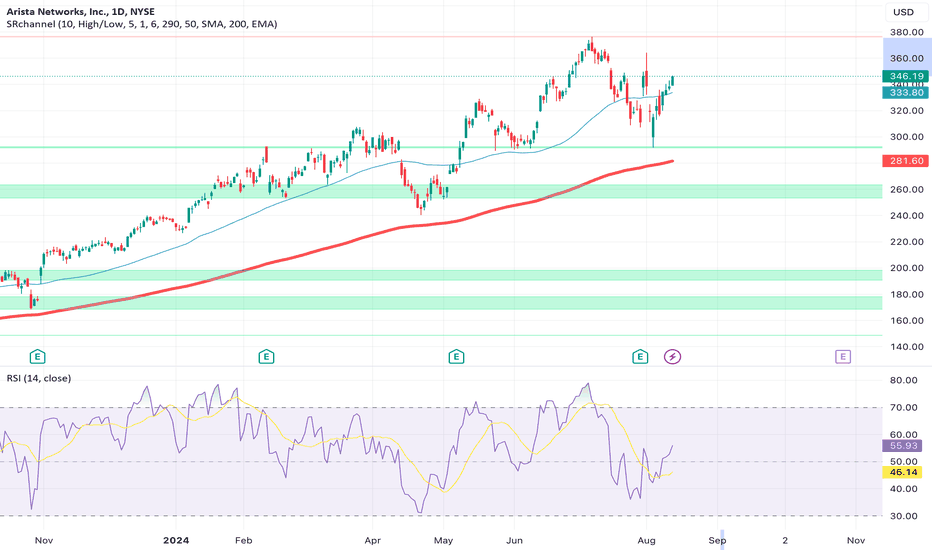Screen dimensions: 932x550
Task: Click the purple lightning news event icon
Action: point(672,357)
